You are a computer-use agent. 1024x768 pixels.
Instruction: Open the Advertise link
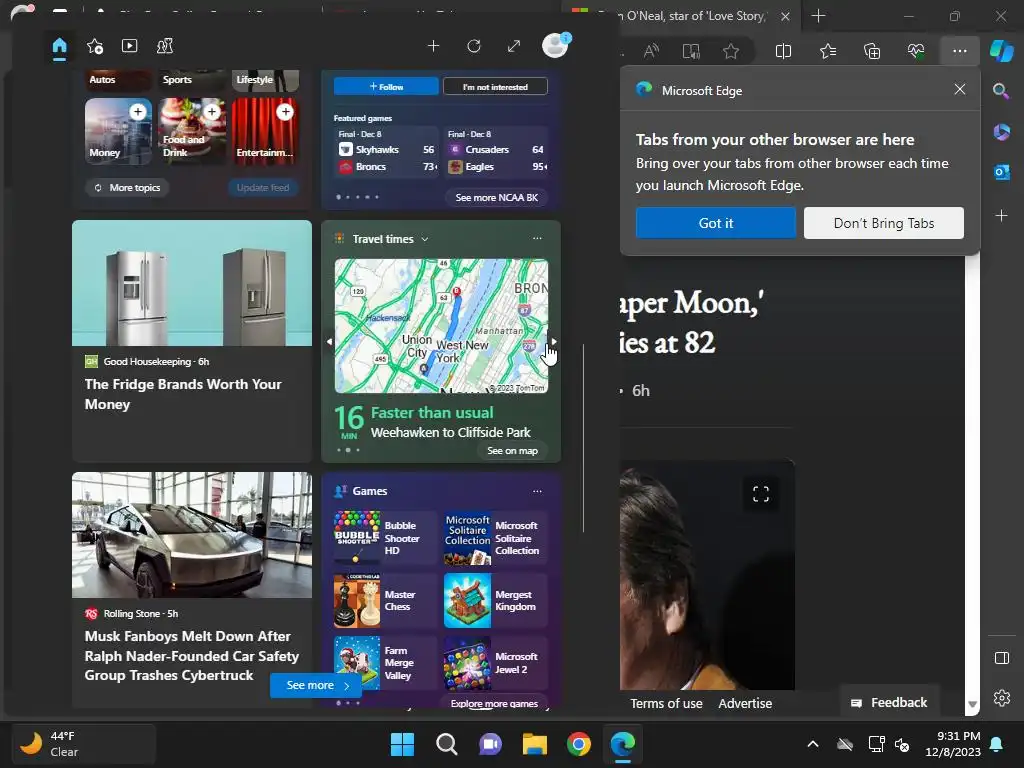tap(745, 703)
